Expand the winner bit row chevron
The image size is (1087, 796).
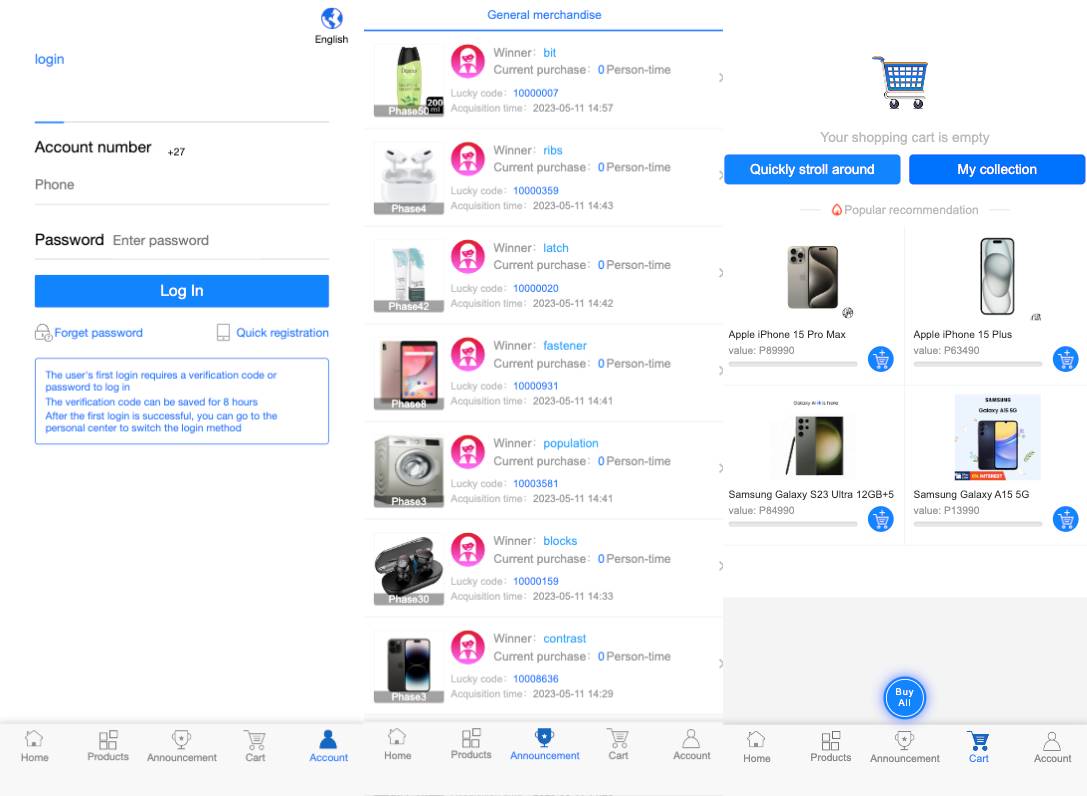click(x=720, y=78)
